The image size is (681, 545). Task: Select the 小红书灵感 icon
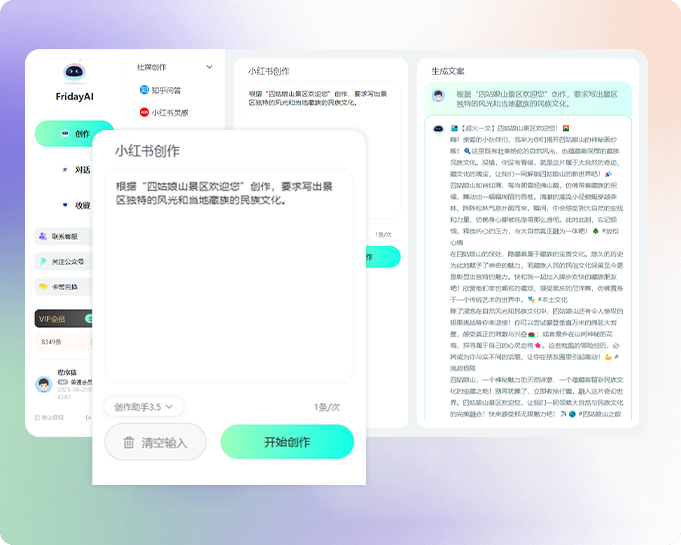point(144,113)
